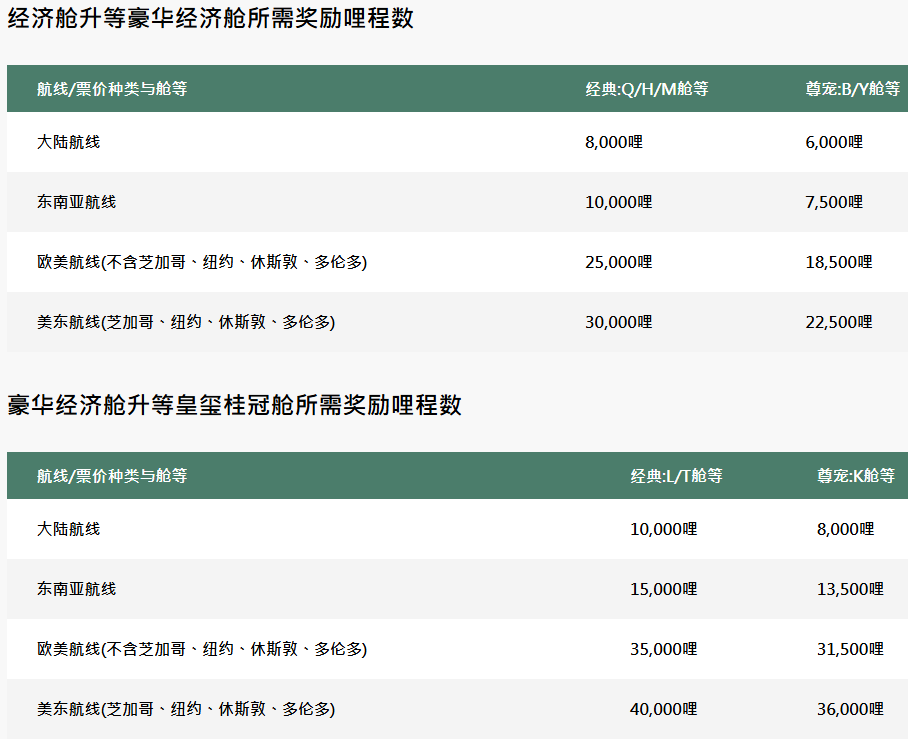Viewport: 908px width, 739px height.
Task: Click 航线/票价种类与舱等 header in second table
Action: point(112,476)
